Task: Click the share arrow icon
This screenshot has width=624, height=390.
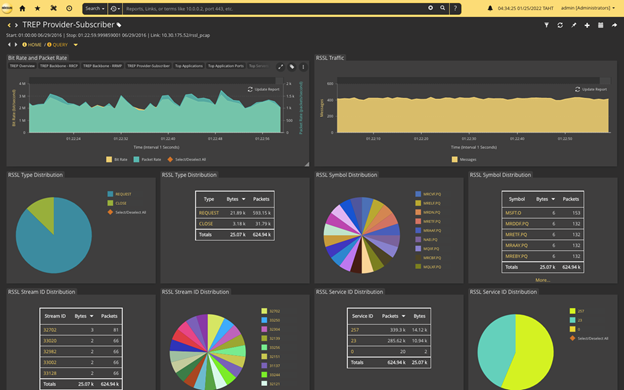Action: pyautogui.click(x=614, y=25)
